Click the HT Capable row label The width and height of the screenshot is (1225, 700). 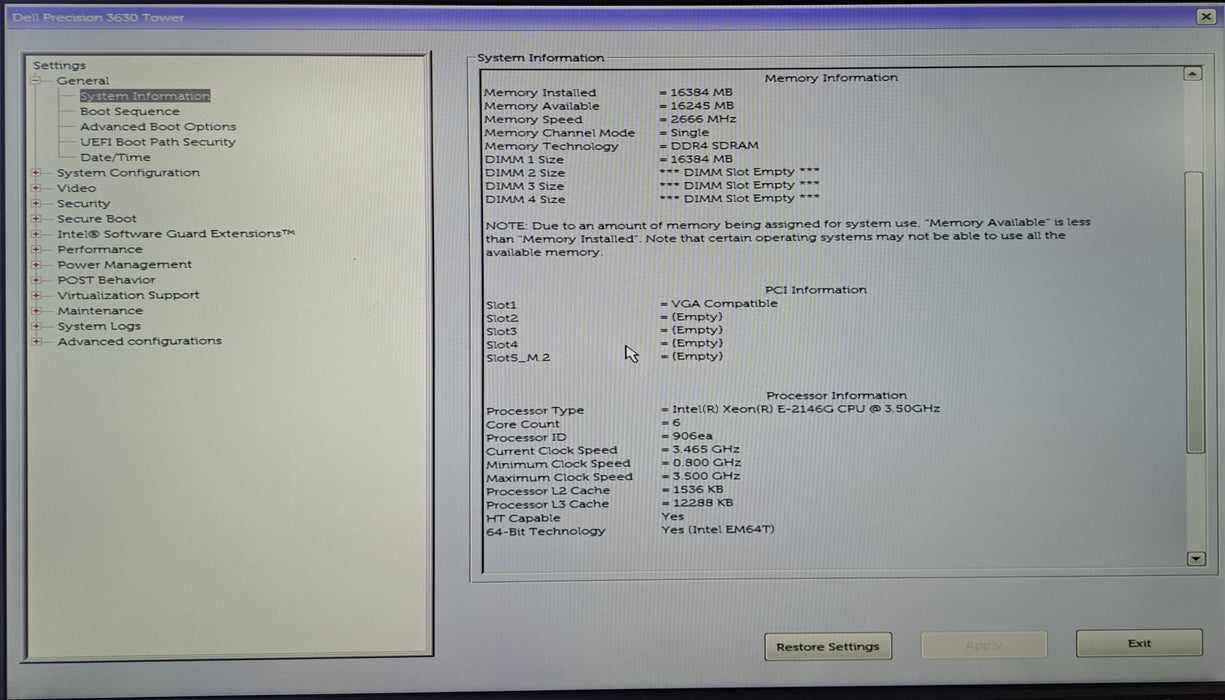pos(523,518)
